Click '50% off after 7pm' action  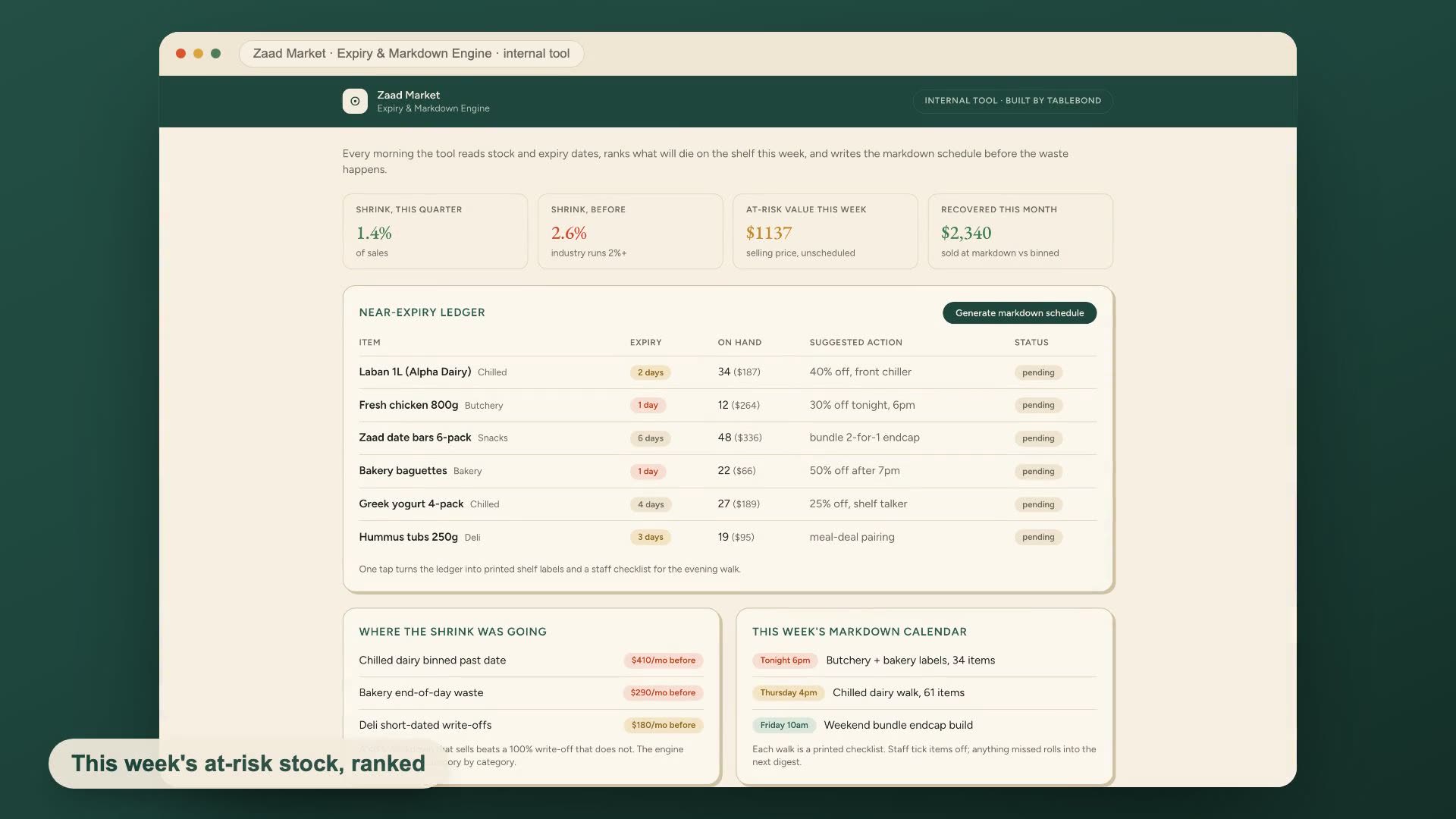[854, 471]
